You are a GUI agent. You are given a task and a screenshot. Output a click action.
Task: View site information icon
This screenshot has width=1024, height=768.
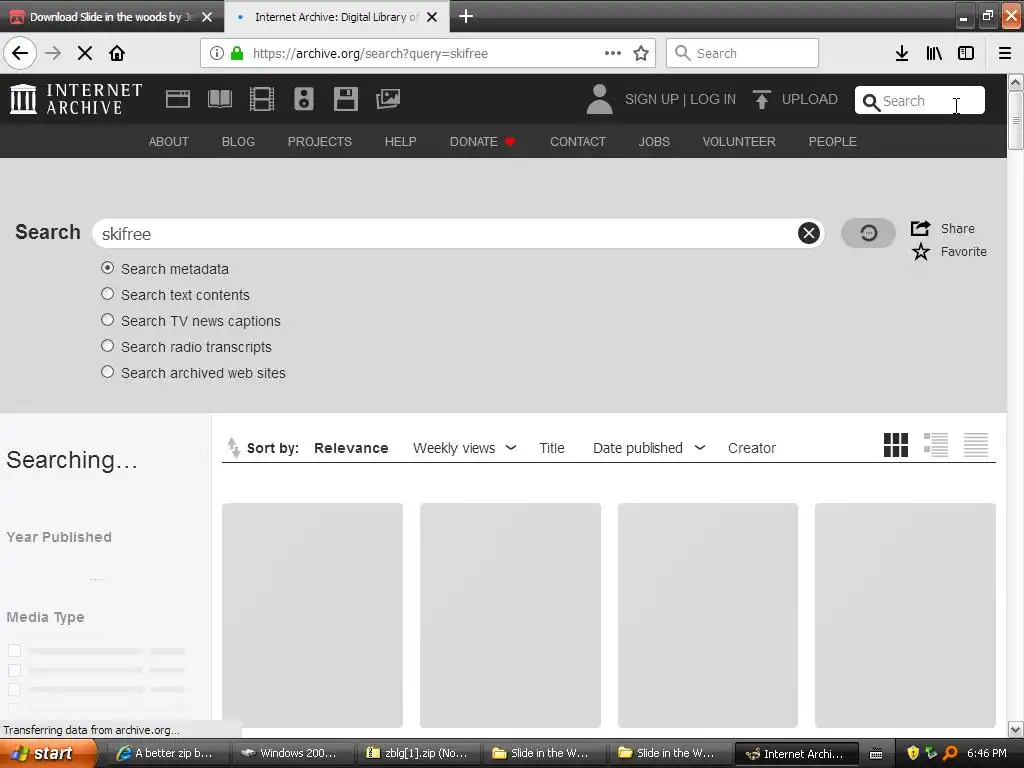pos(217,54)
